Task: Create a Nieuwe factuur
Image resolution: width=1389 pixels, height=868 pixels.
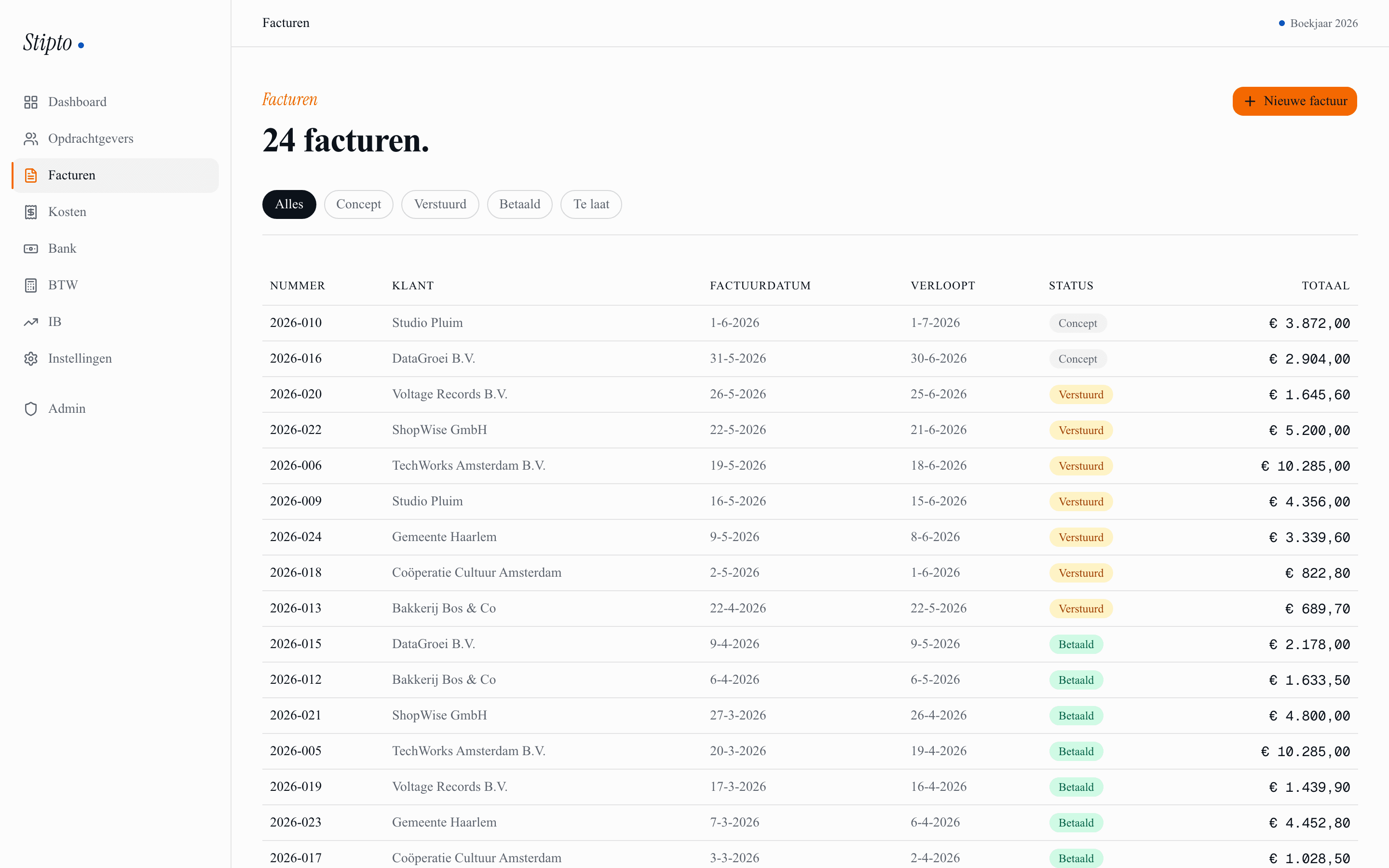Action: click(x=1294, y=101)
